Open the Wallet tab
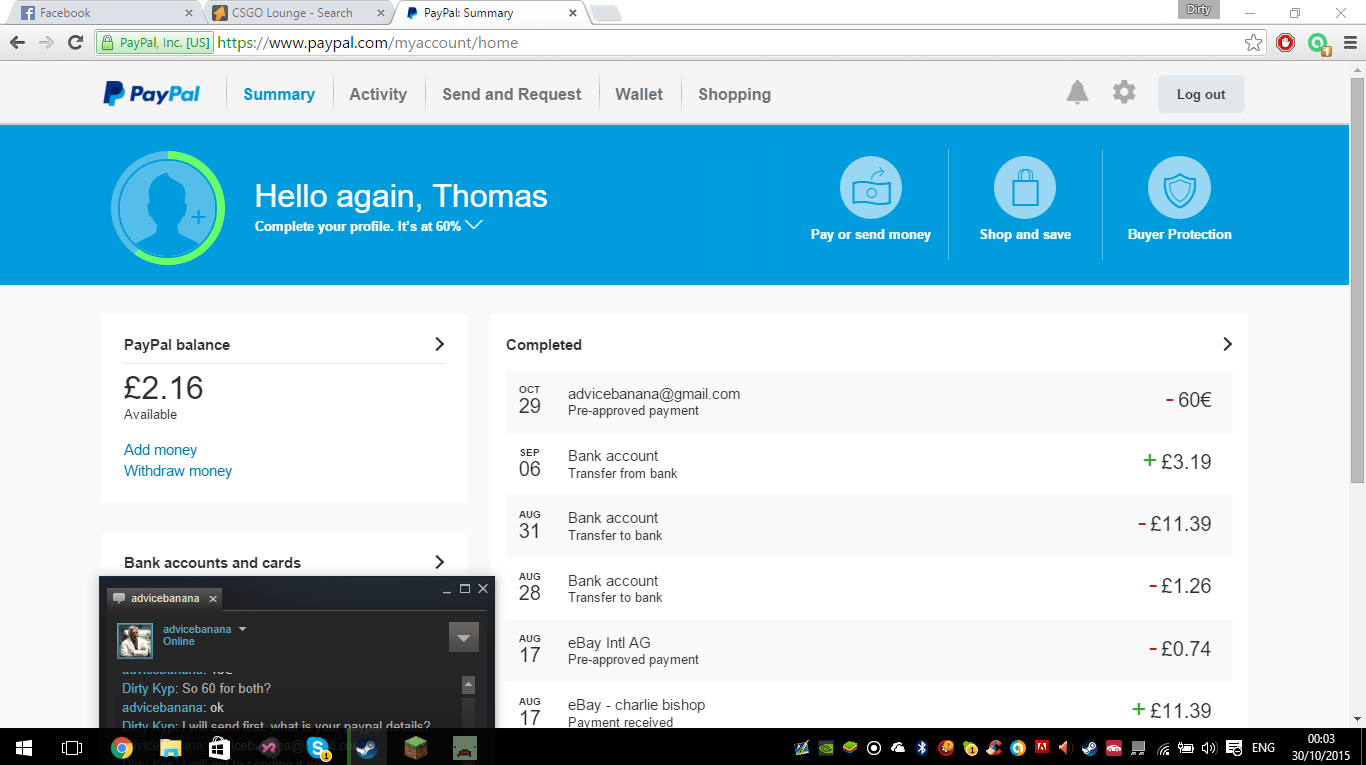Viewport: 1366px width, 765px height. point(639,94)
